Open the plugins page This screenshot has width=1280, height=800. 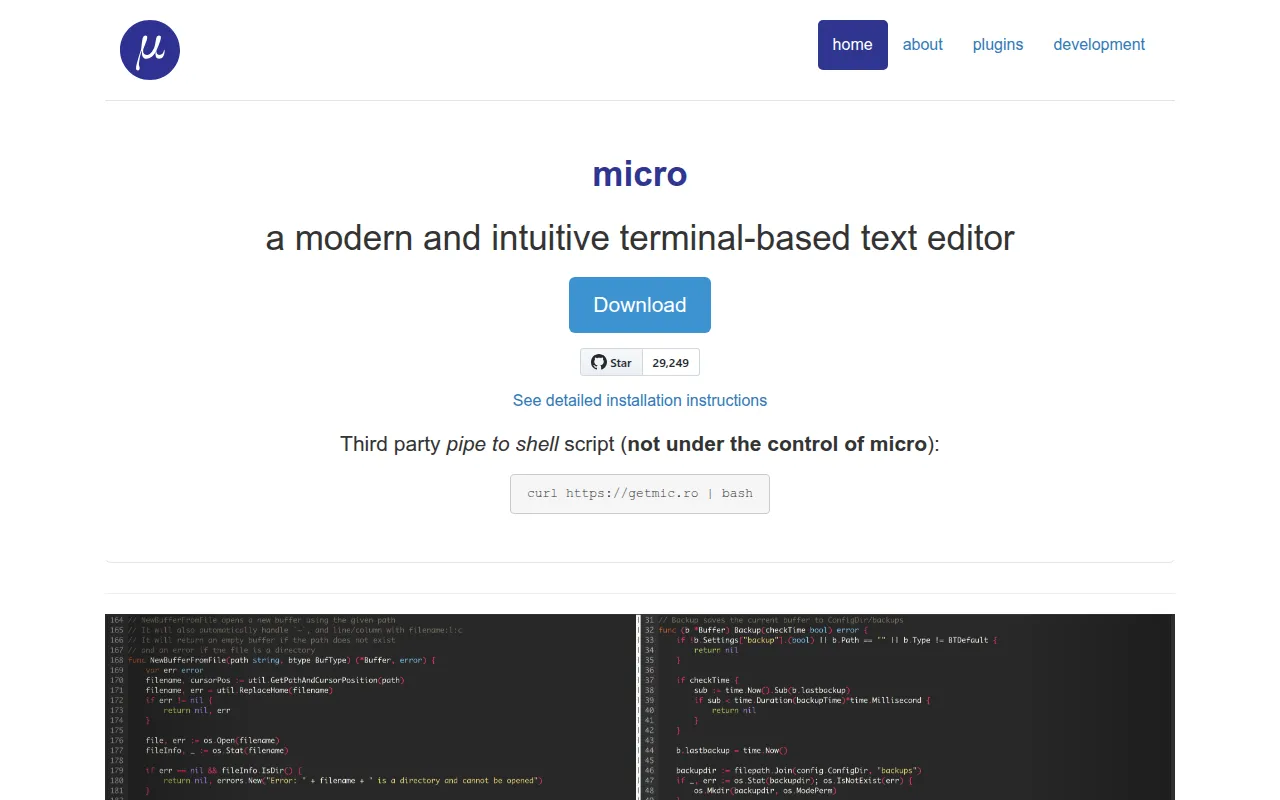[x=998, y=45]
